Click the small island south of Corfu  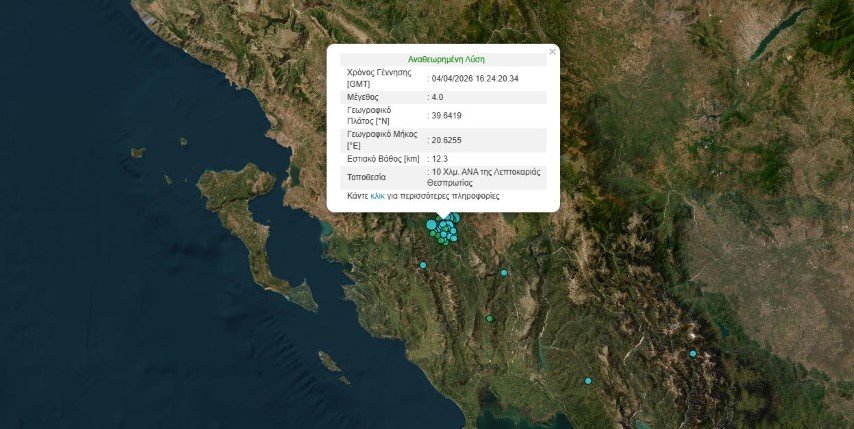[330, 358]
